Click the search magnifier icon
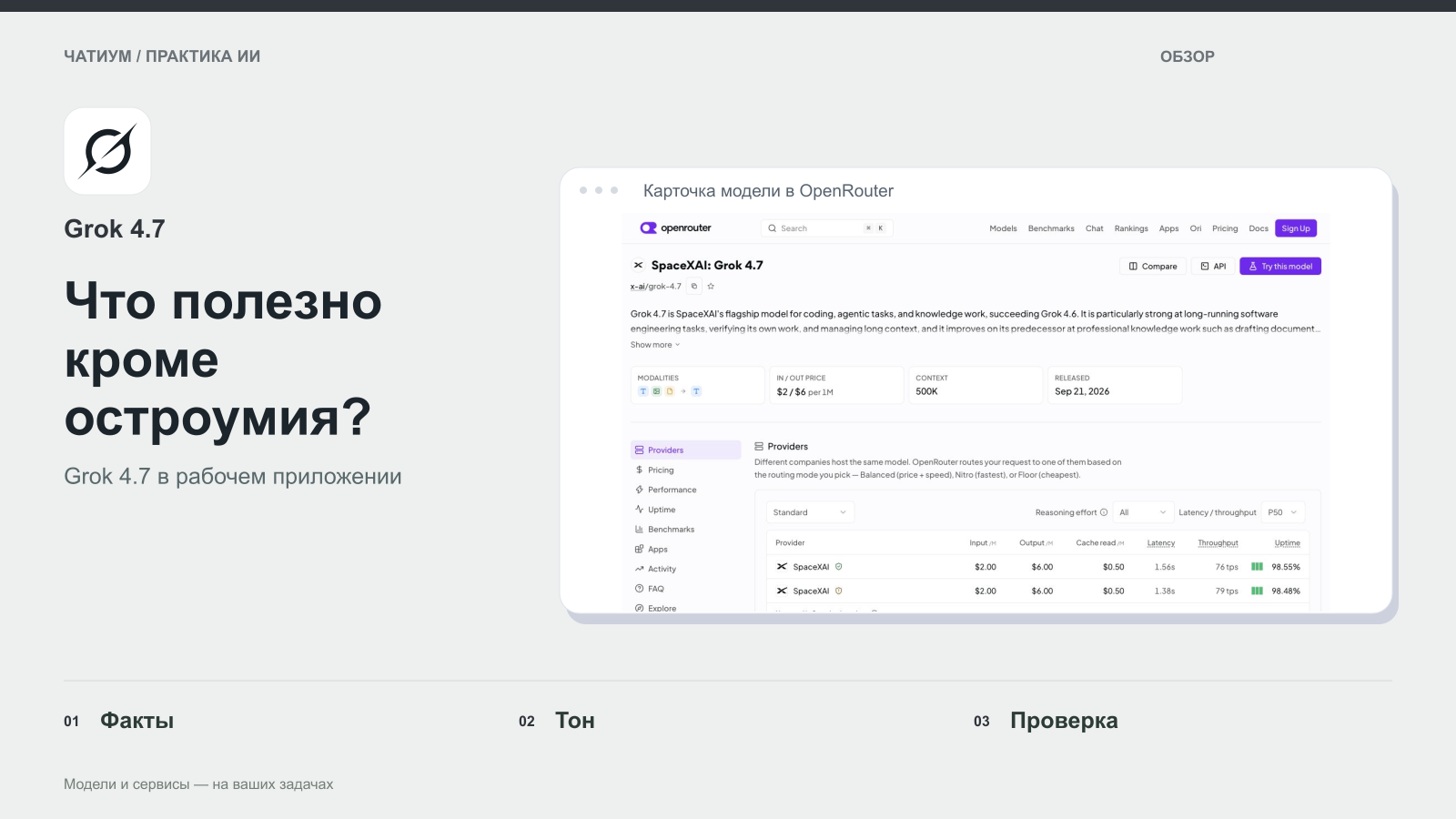 click(x=772, y=228)
